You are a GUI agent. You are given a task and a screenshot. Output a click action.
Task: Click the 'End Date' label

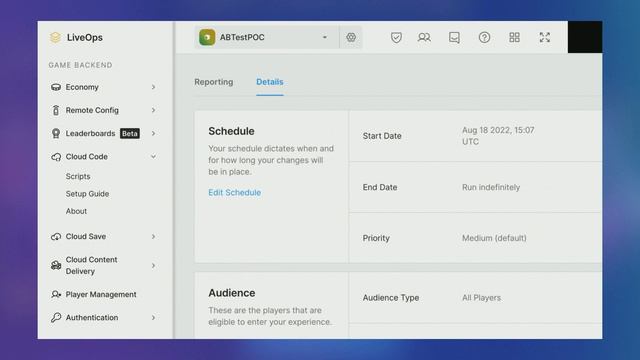(x=380, y=187)
